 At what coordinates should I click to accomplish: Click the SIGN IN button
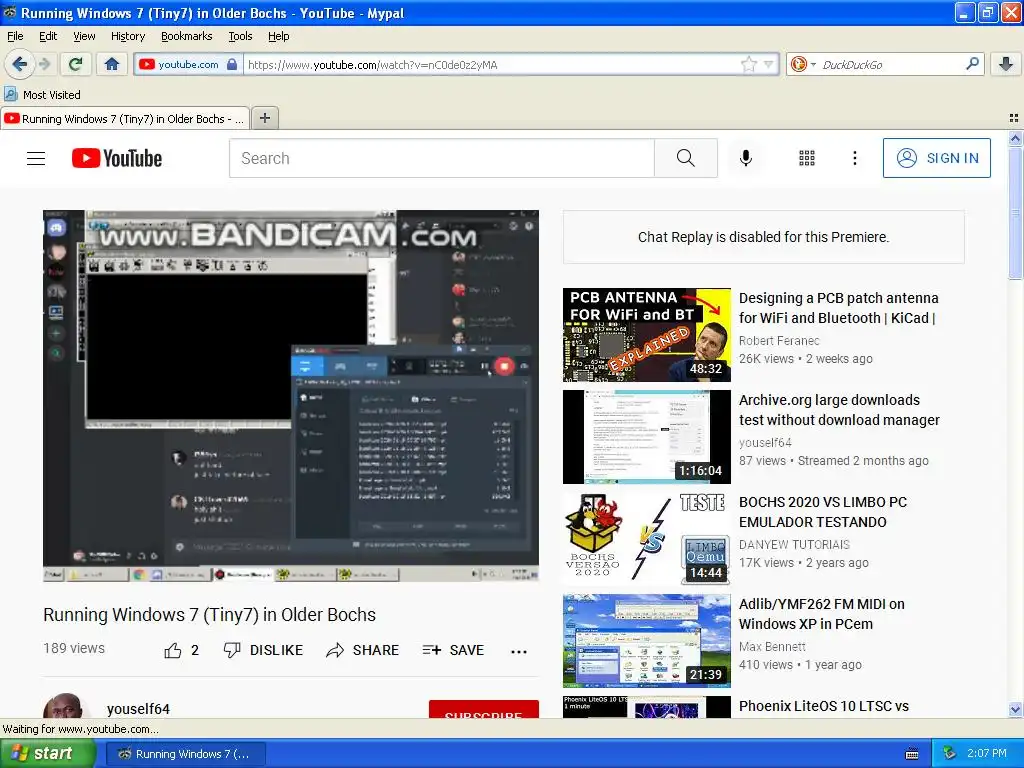pyautogui.click(x=936, y=158)
